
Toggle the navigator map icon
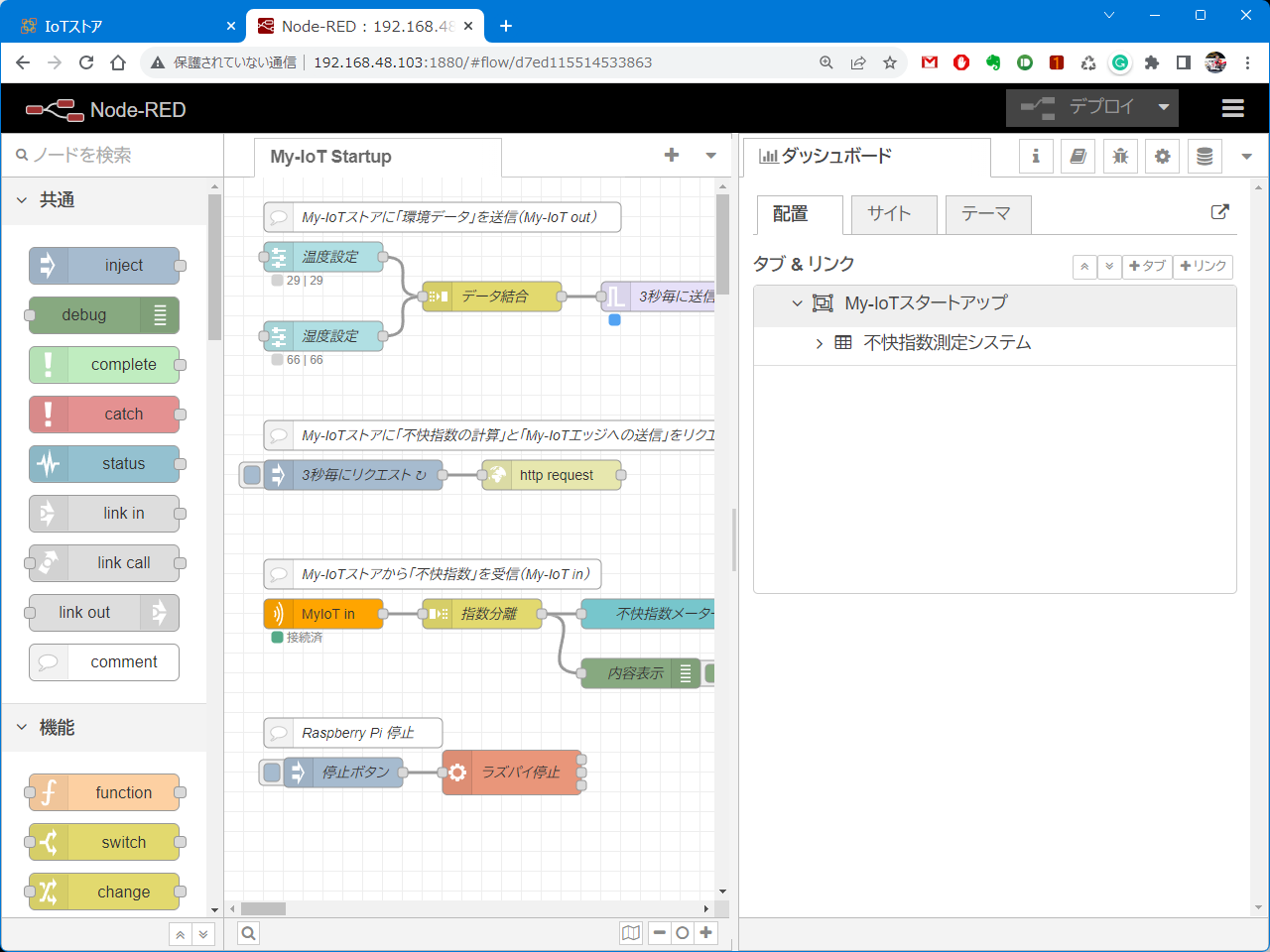[x=631, y=932]
